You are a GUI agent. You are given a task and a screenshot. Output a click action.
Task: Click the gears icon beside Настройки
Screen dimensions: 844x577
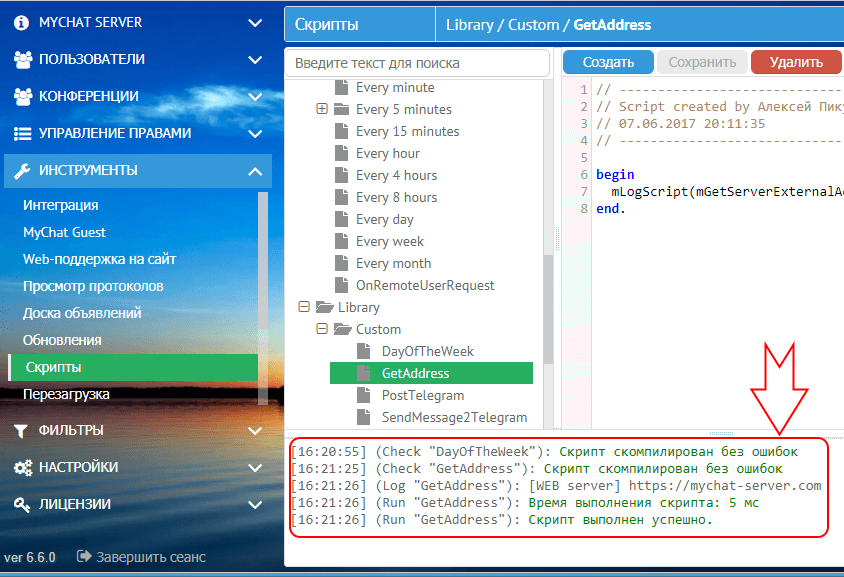pyautogui.click(x=23, y=467)
